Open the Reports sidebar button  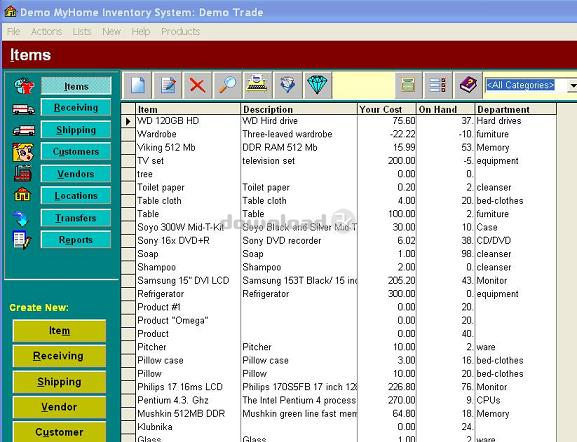point(76,240)
